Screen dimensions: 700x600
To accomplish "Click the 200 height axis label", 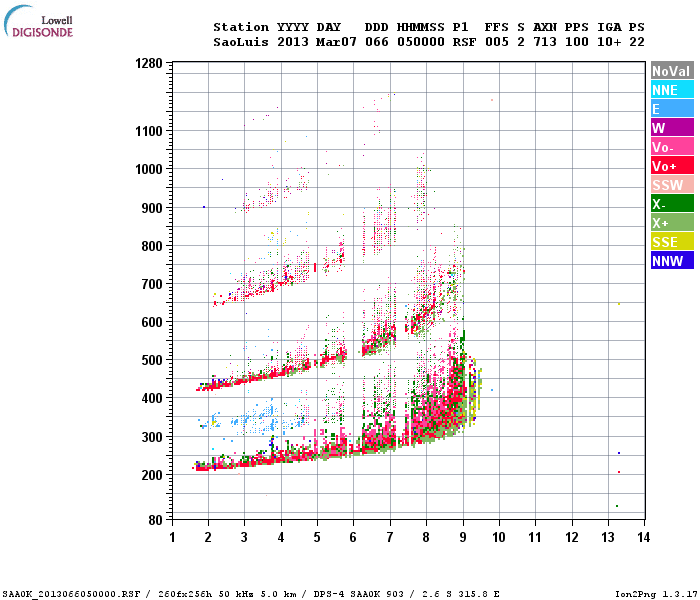I will click(152, 475).
